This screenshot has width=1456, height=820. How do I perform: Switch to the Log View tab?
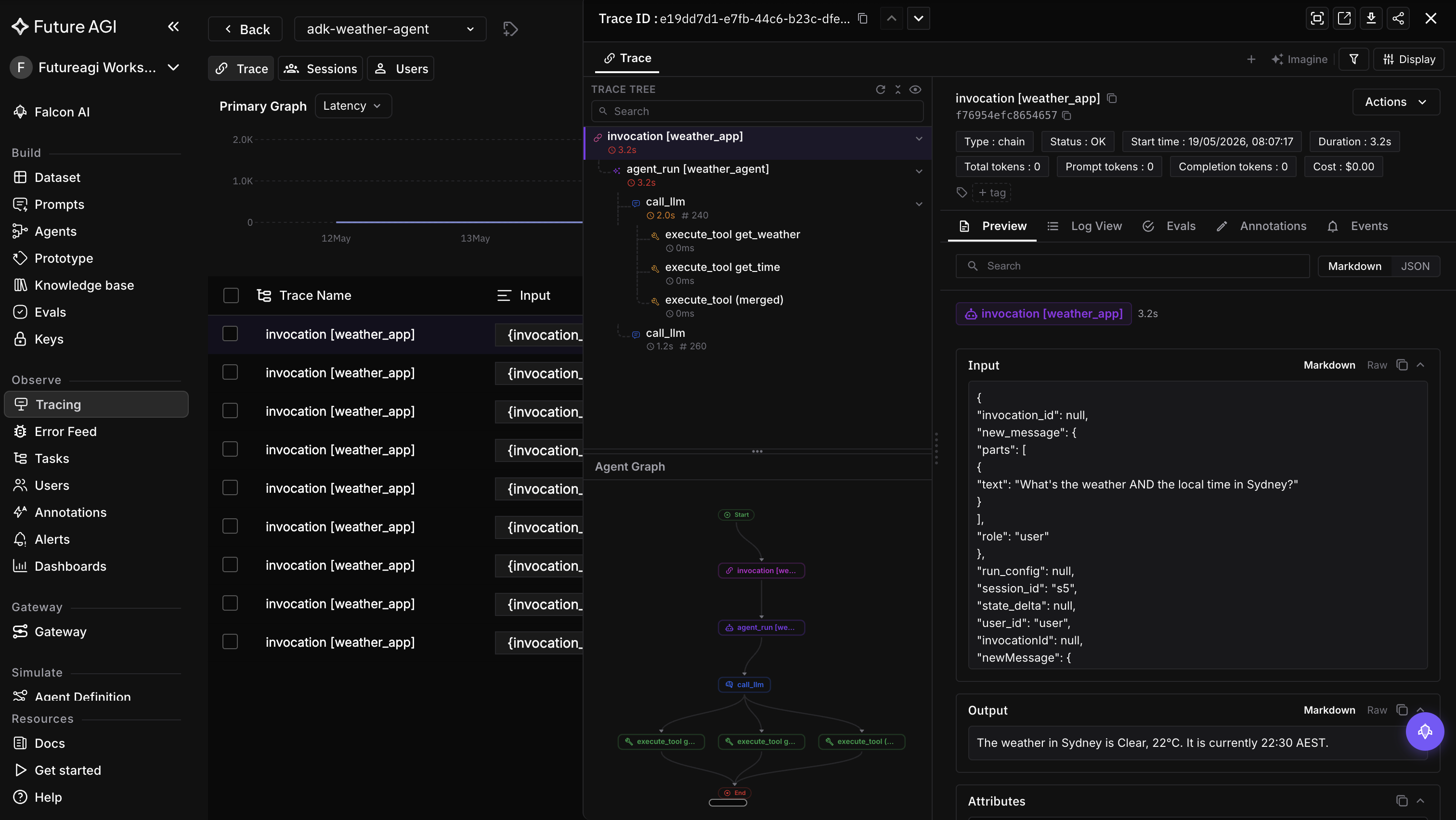pos(1085,226)
